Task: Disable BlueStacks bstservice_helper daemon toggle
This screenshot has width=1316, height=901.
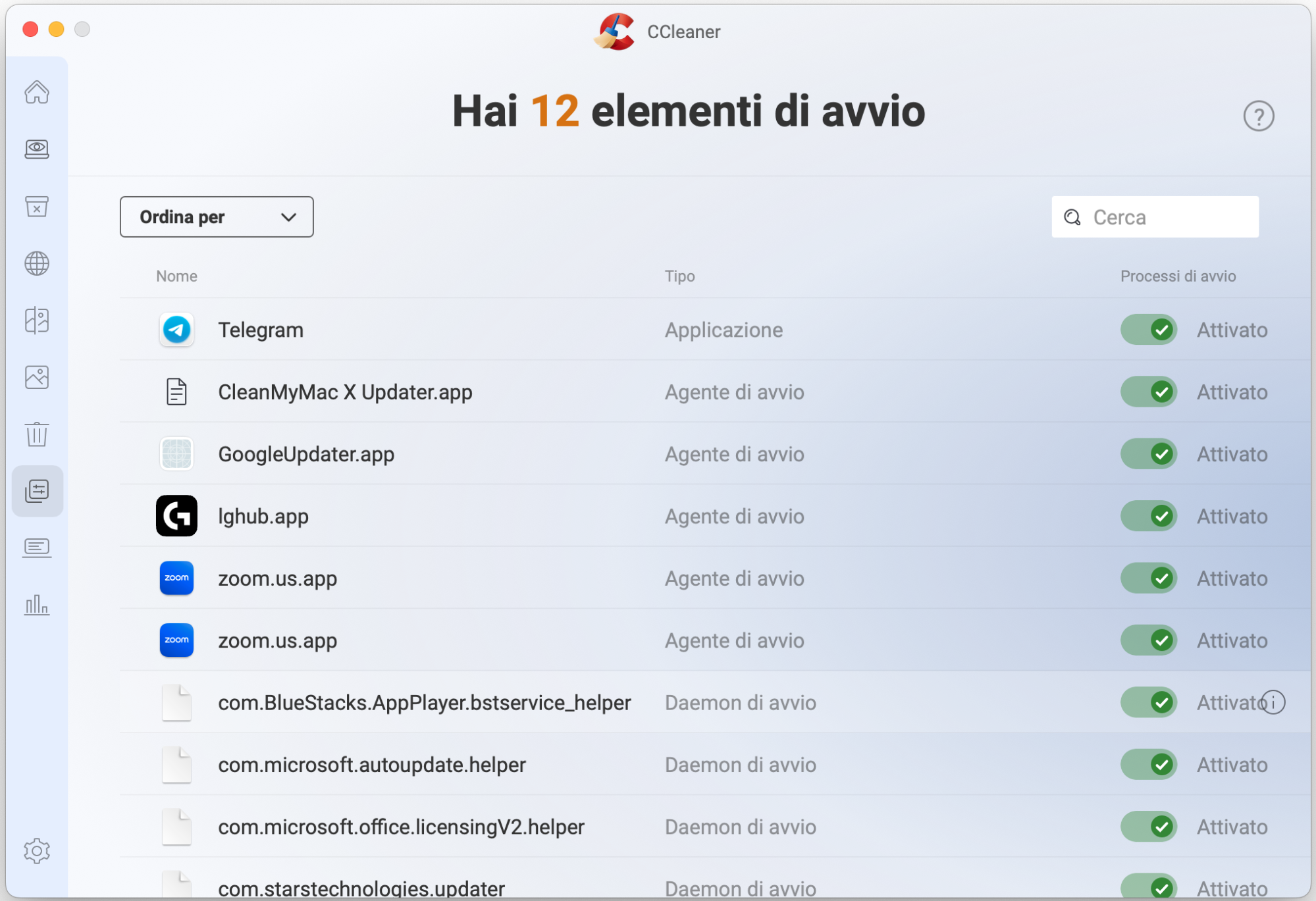Action: click(x=1149, y=702)
